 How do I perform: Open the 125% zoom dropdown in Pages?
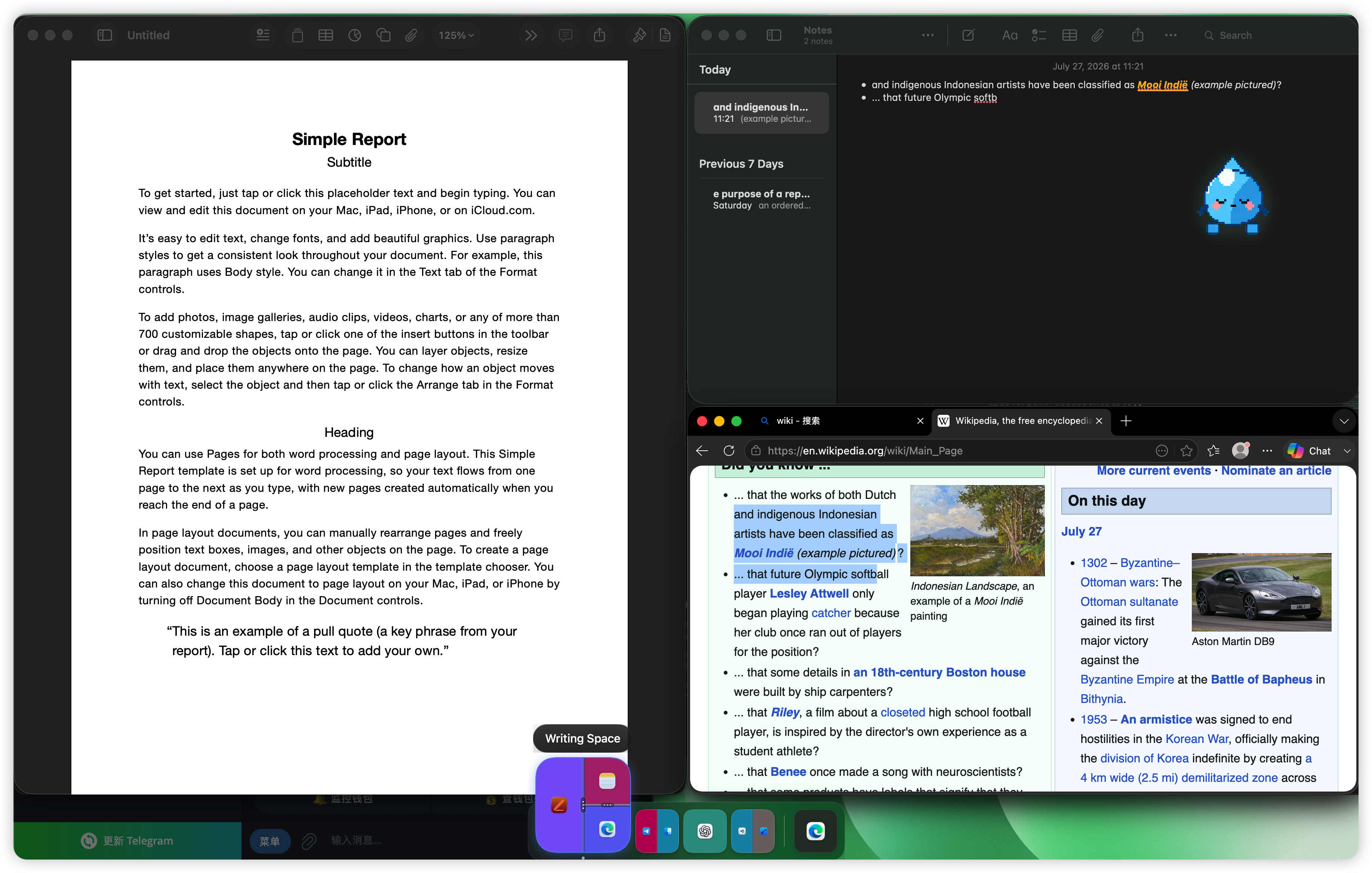tap(456, 35)
